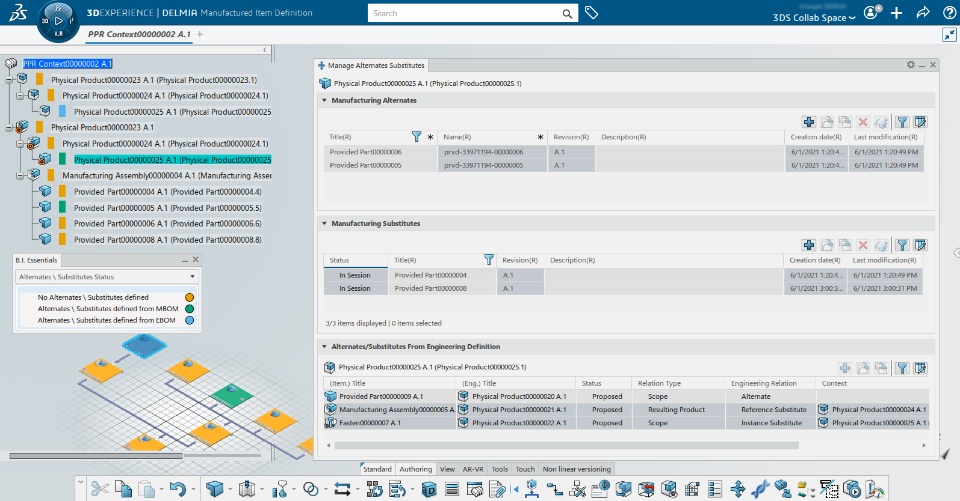The width and height of the screenshot is (960, 501).
Task: Open dropdown arrow next to the Undo icon
Action: (x=193, y=489)
